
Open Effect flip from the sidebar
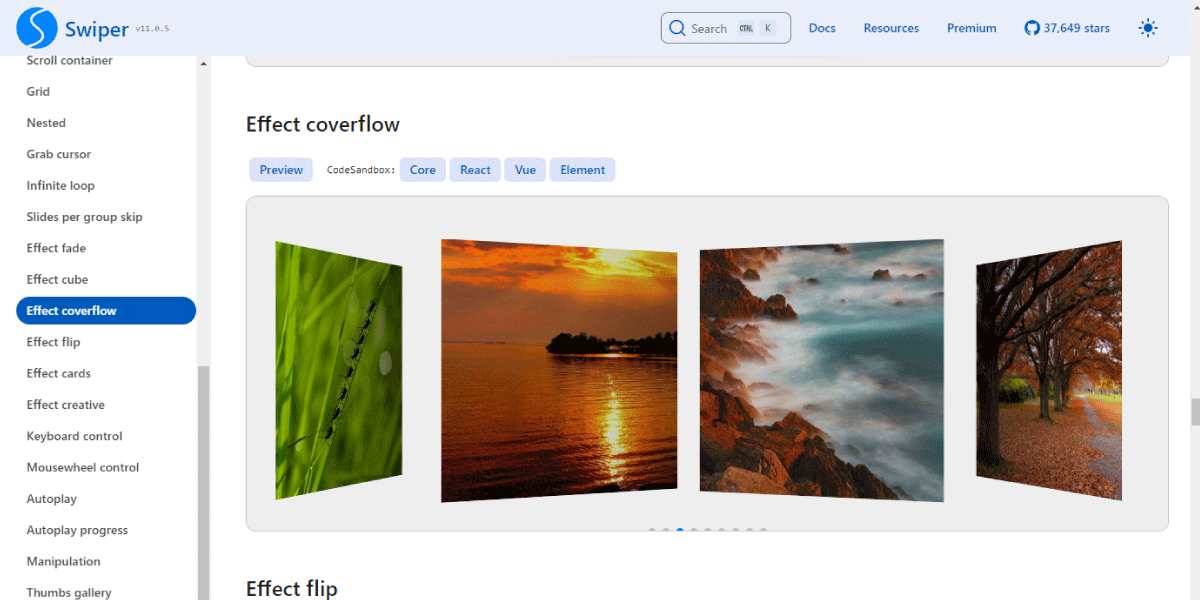coord(53,342)
